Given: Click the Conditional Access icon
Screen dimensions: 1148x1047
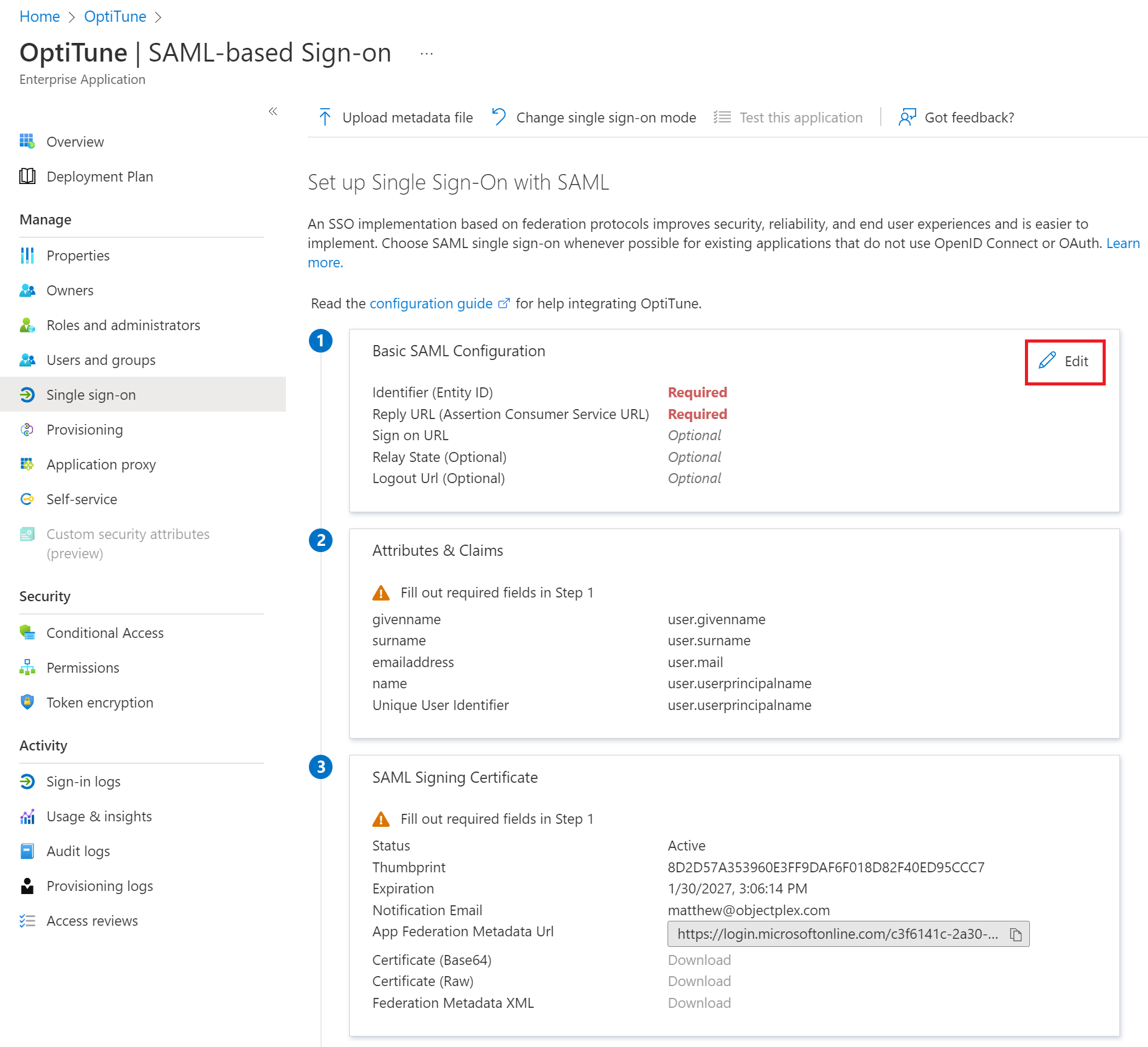Looking at the screenshot, I should [x=27, y=632].
